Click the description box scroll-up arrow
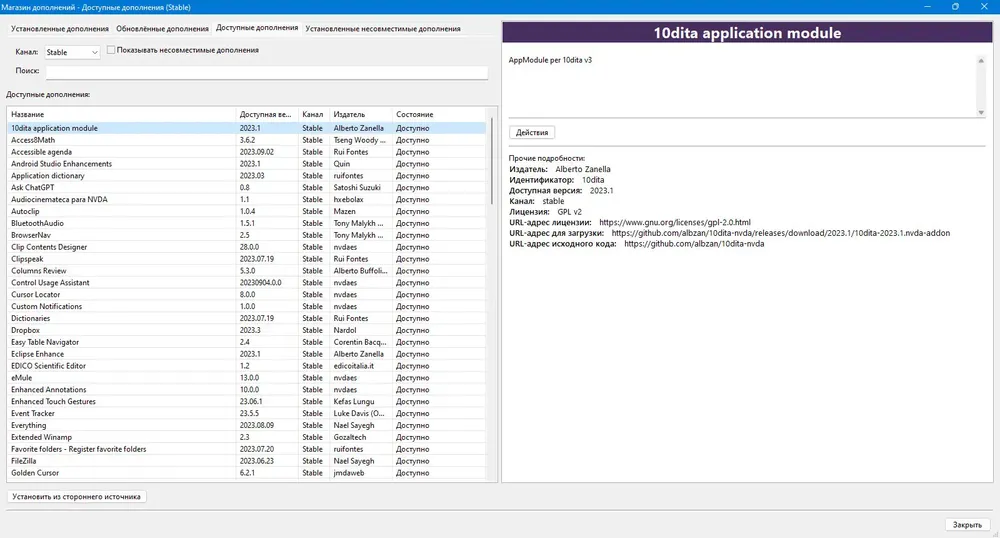The image size is (1000, 538). point(981,61)
